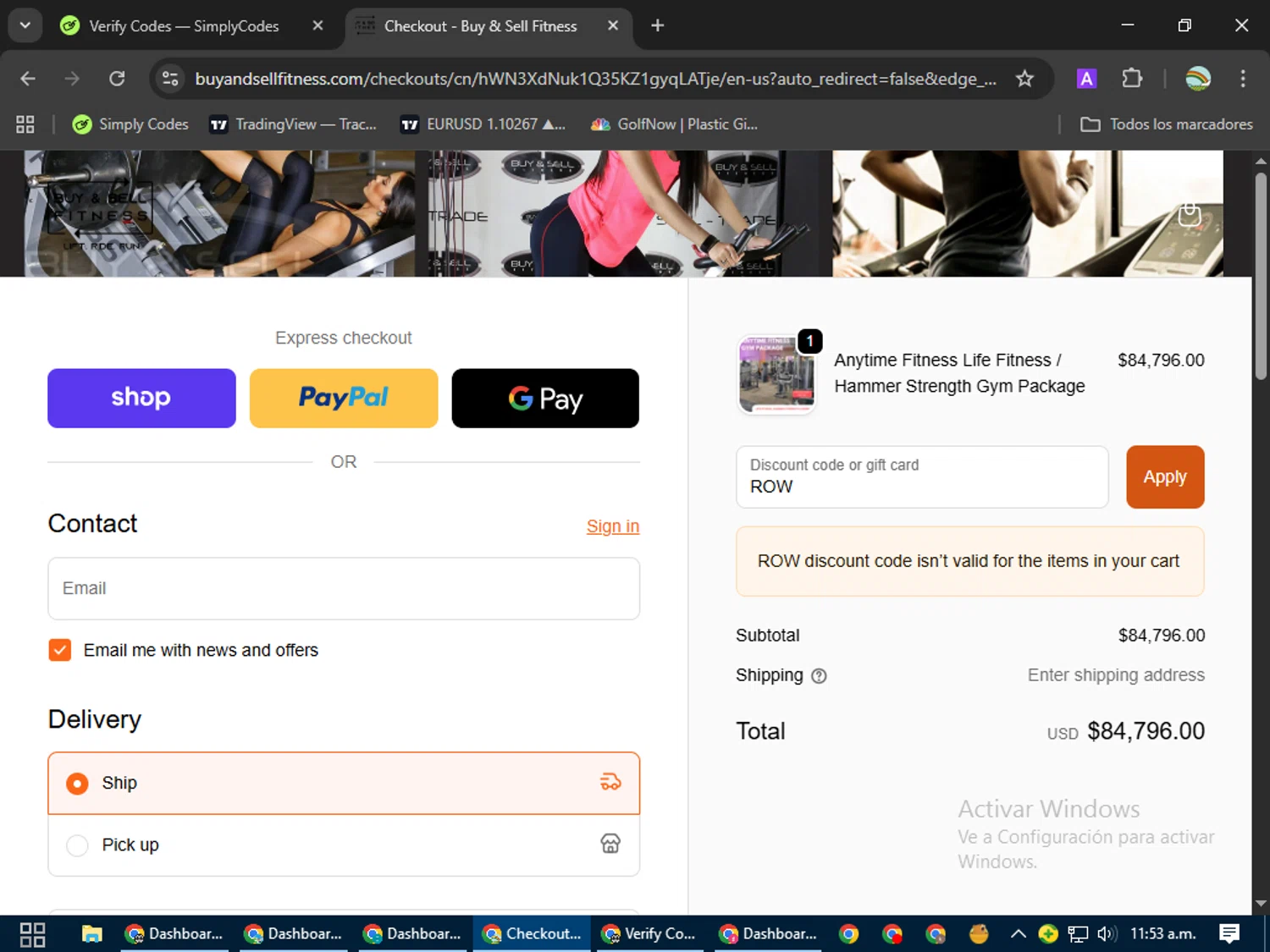This screenshot has height=952, width=1270.
Task: Uncheck Email me with news and offers
Action: coord(60,650)
